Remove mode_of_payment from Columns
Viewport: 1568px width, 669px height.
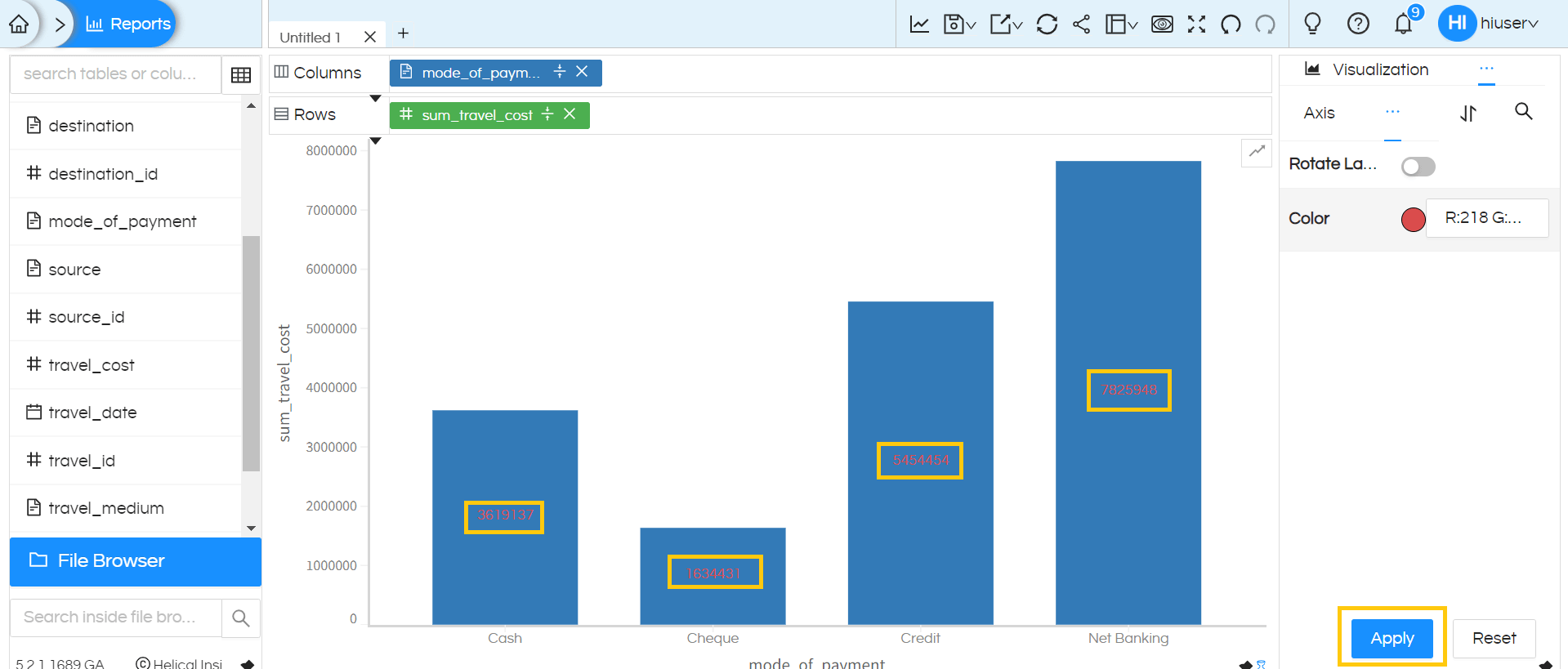[582, 72]
